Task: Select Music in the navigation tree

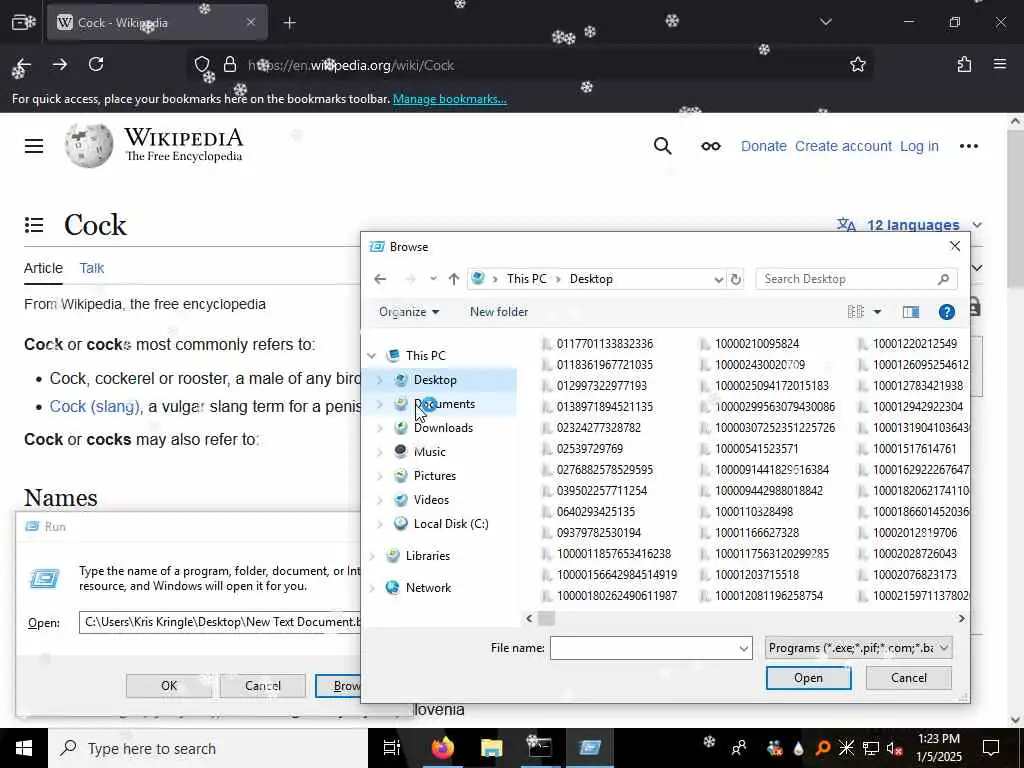Action: (x=429, y=452)
